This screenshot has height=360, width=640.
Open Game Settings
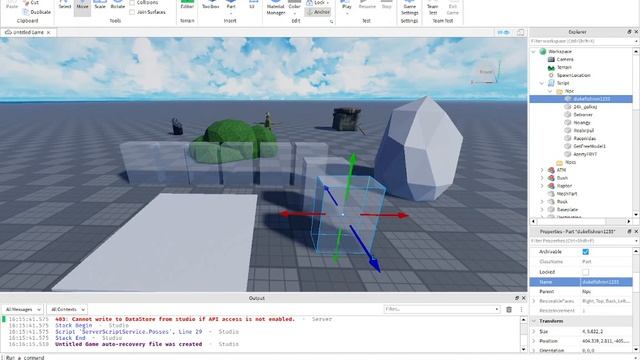click(x=409, y=8)
